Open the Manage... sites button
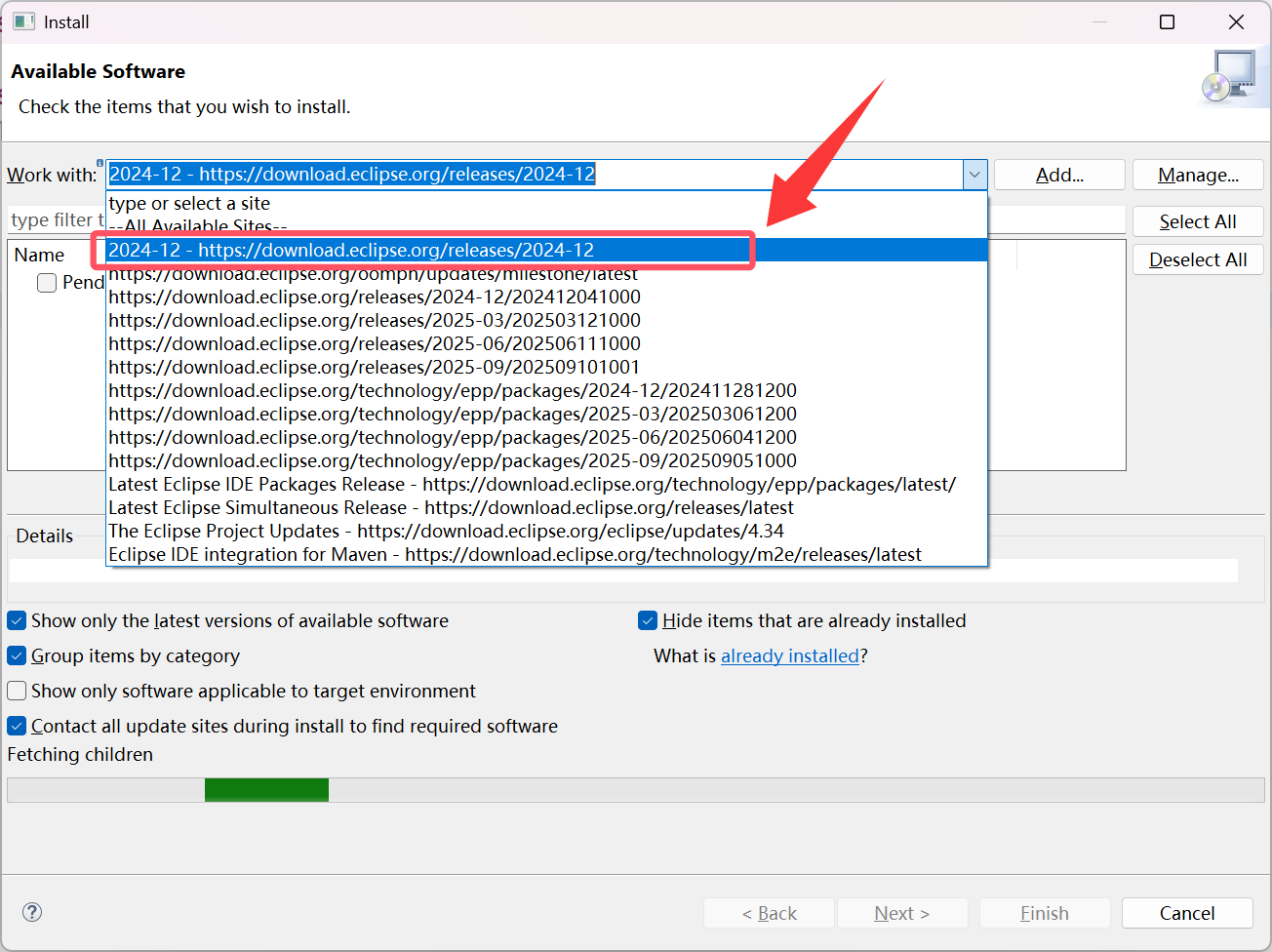This screenshot has height=952, width=1272. click(x=1198, y=175)
